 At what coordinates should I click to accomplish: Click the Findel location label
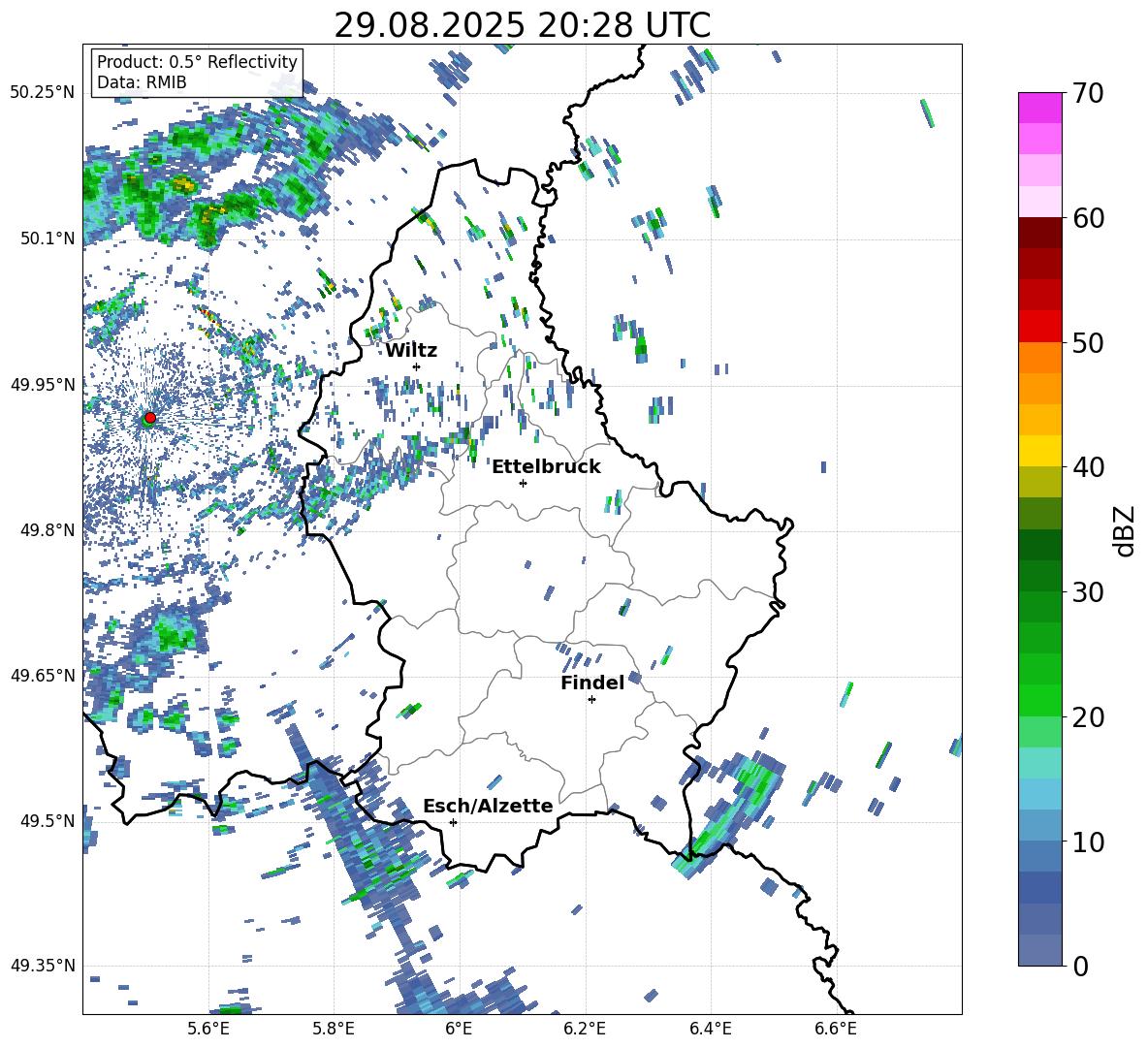[592, 683]
